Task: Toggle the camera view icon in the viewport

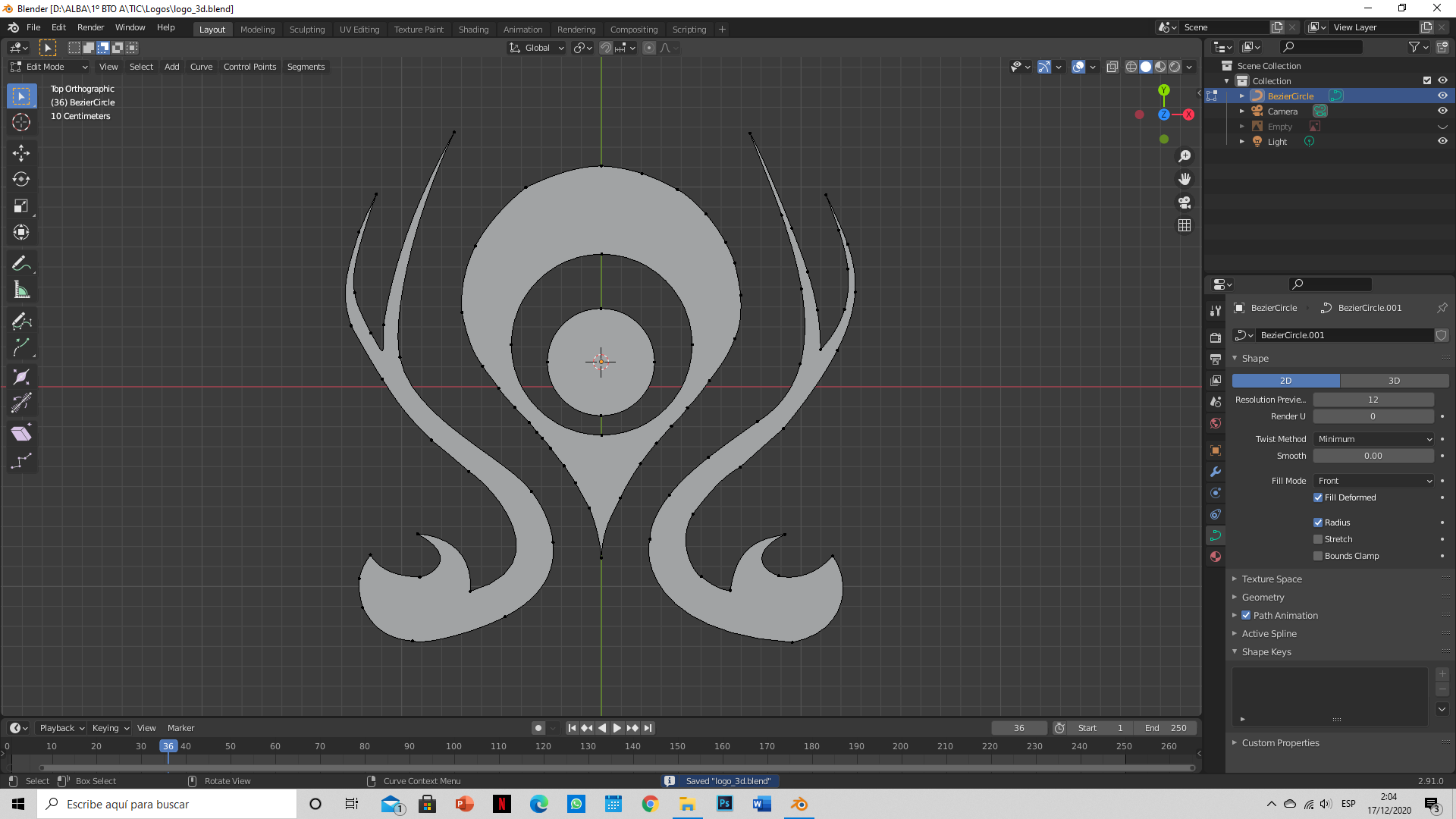Action: click(1185, 202)
